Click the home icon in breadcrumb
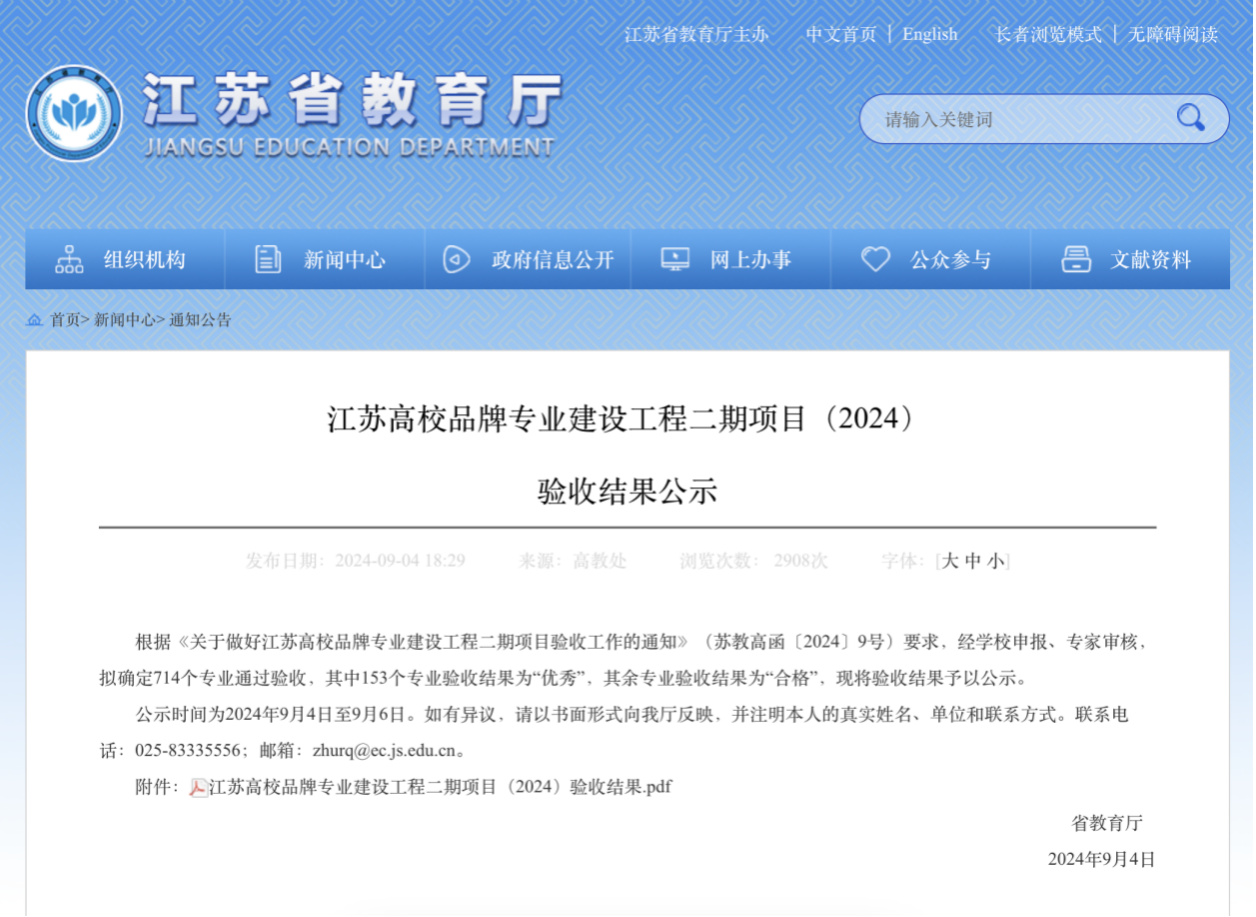 tap(35, 320)
